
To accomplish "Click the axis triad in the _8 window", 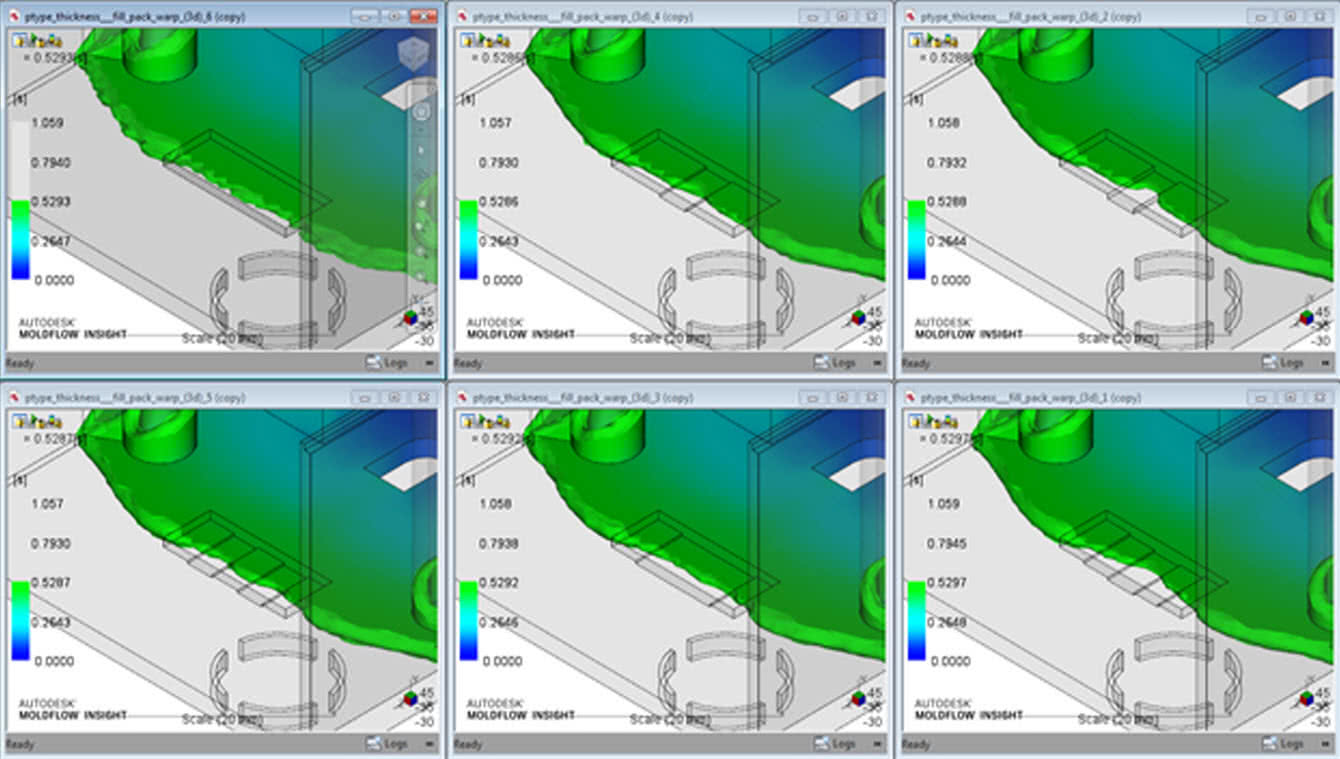I will [x=412, y=318].
